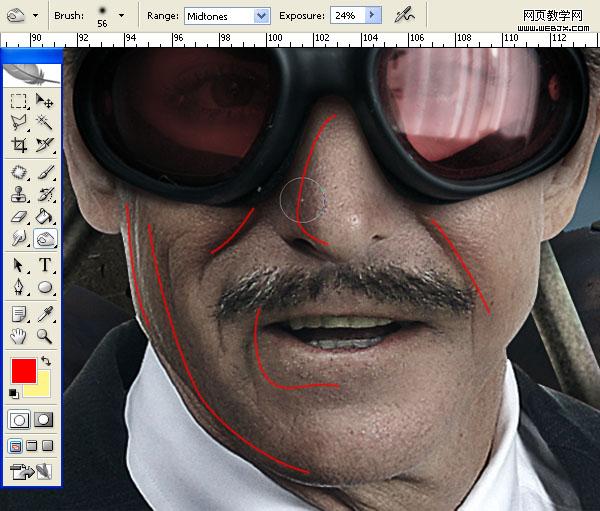Screen dimensions: 600x511
Task: Select the Zoom magnifier tool
Action: click(45, 336)
